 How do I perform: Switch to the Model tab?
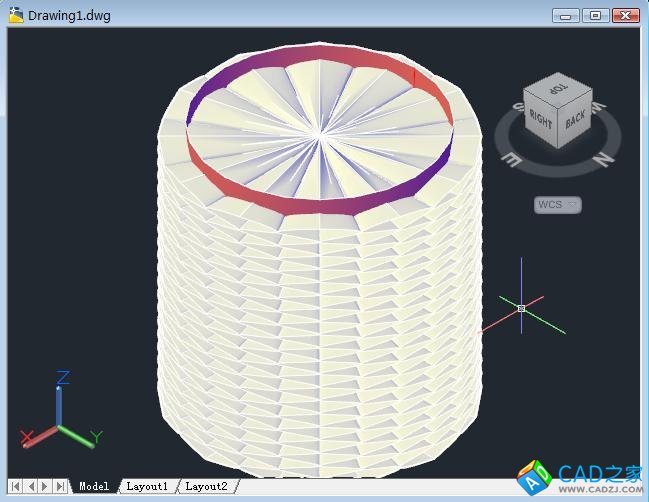(94, 486)
